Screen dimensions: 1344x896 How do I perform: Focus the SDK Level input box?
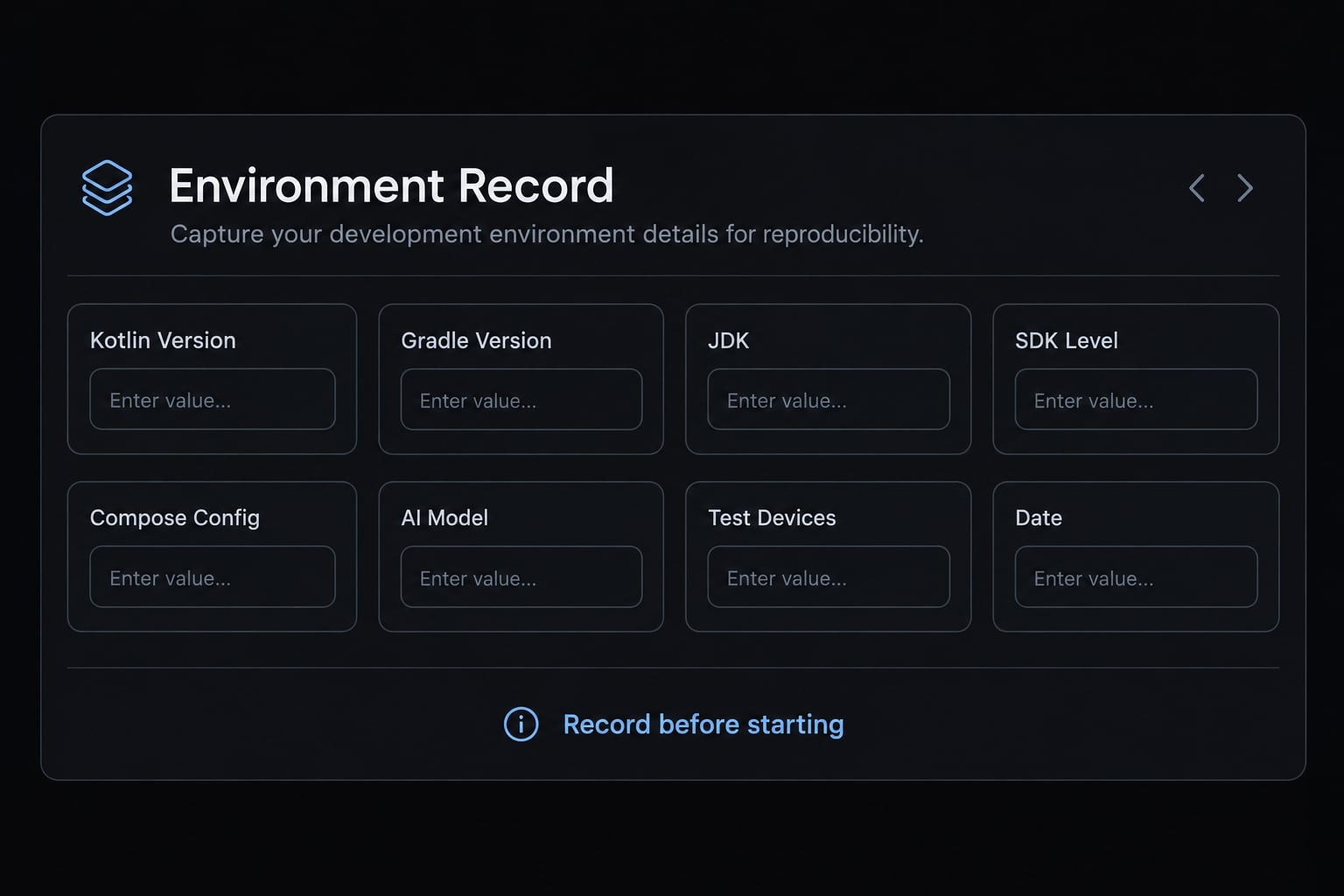coord(1136,399)
